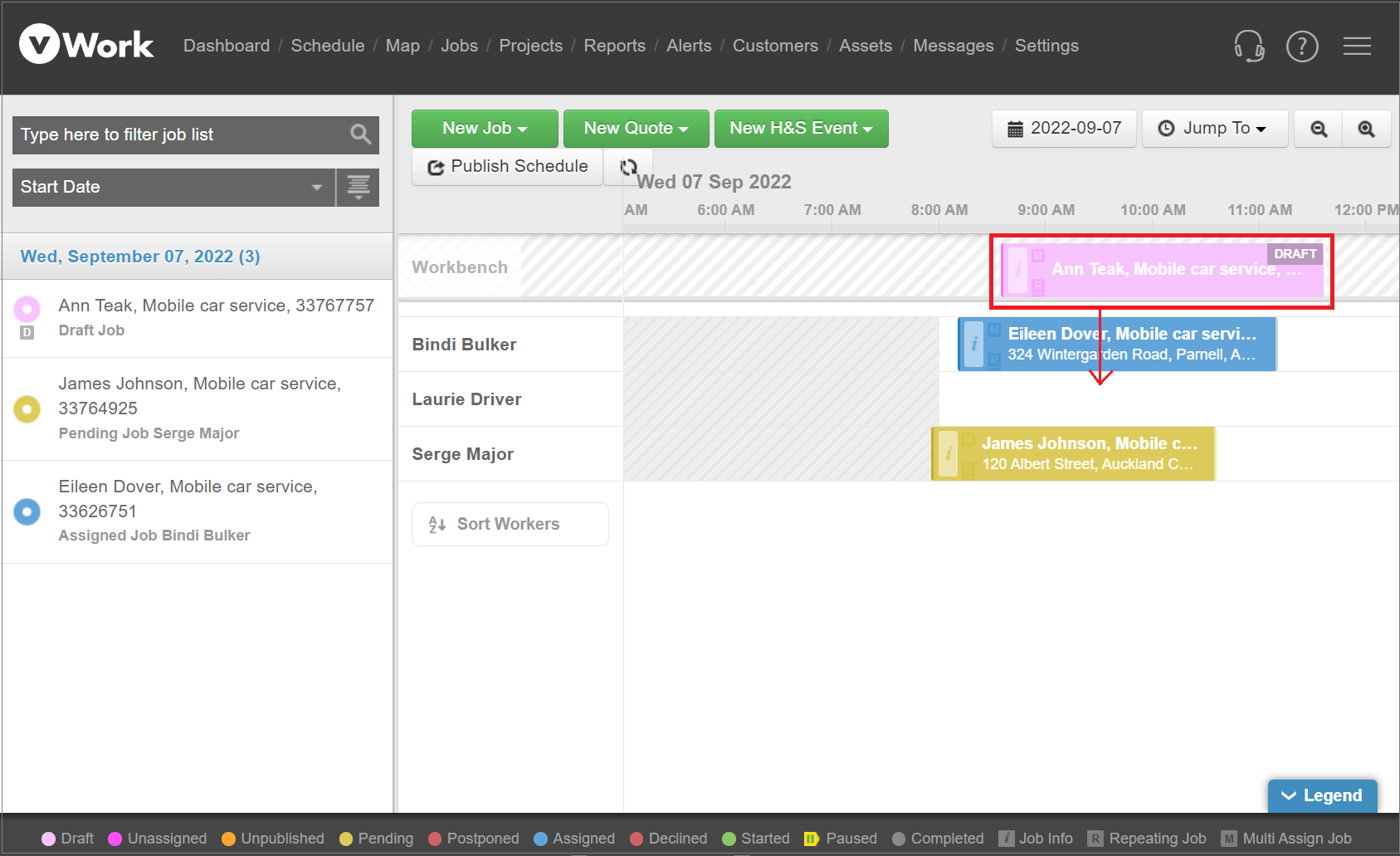Open the Jump To dropdown

pos(1214,129)
